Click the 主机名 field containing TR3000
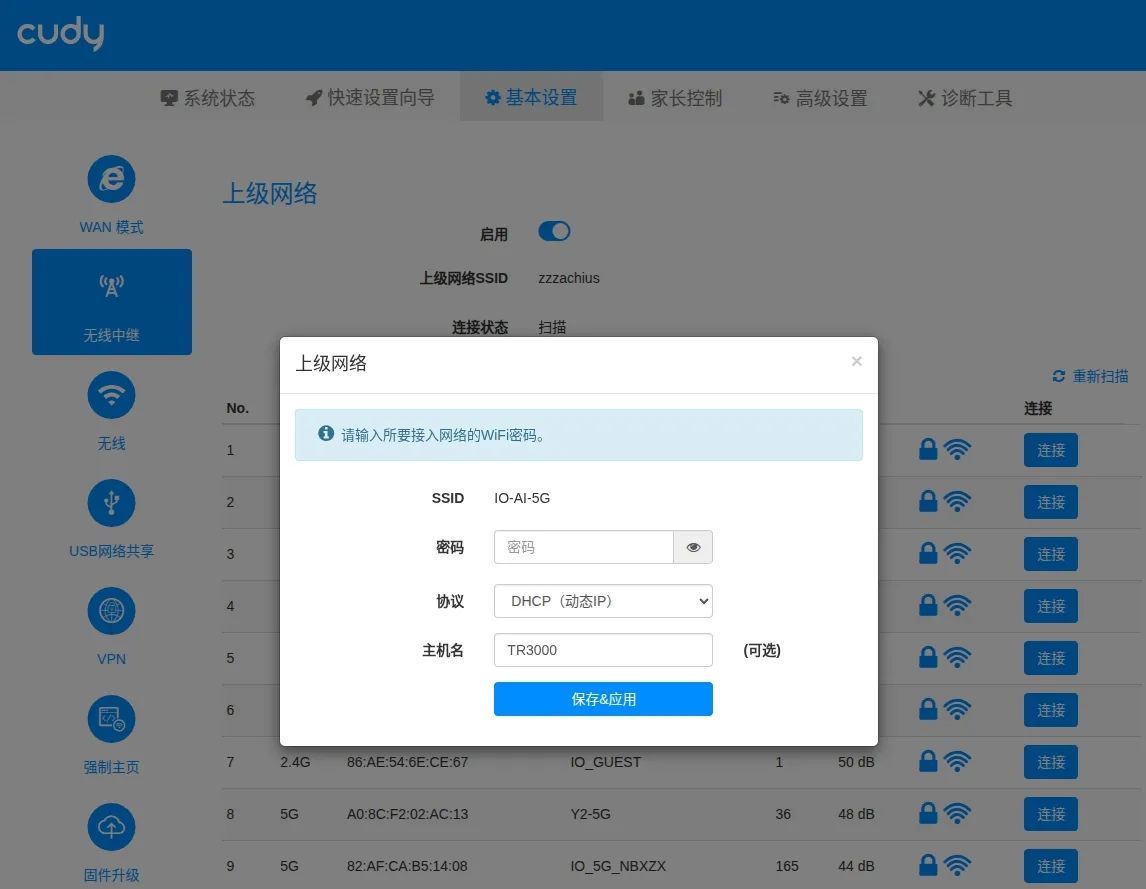Image resolution: width=1146 pixels, height=889 pixels. pos(603,650)
